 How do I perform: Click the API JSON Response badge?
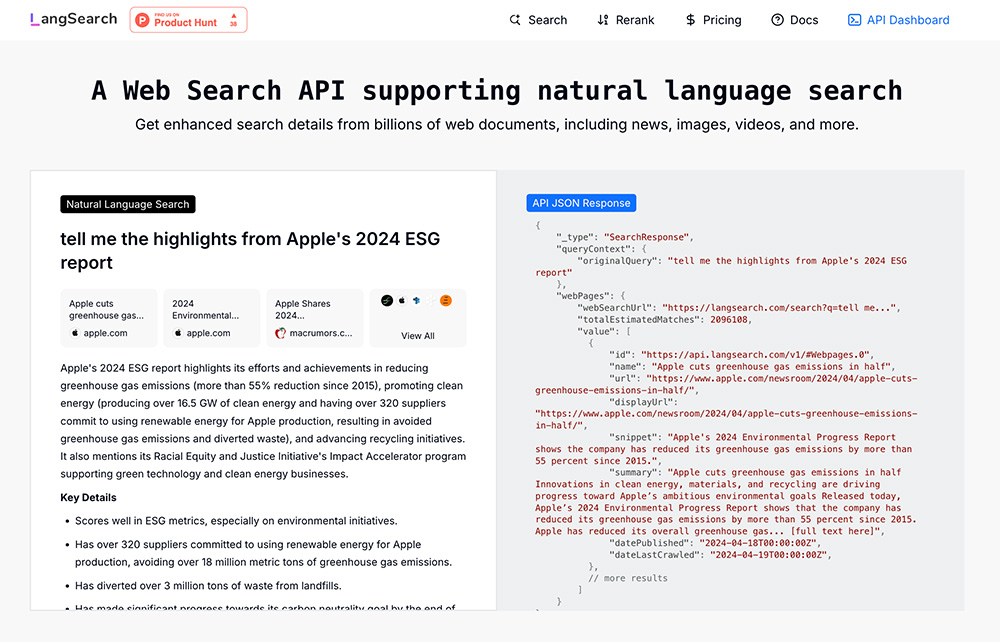tap(581, 203)
